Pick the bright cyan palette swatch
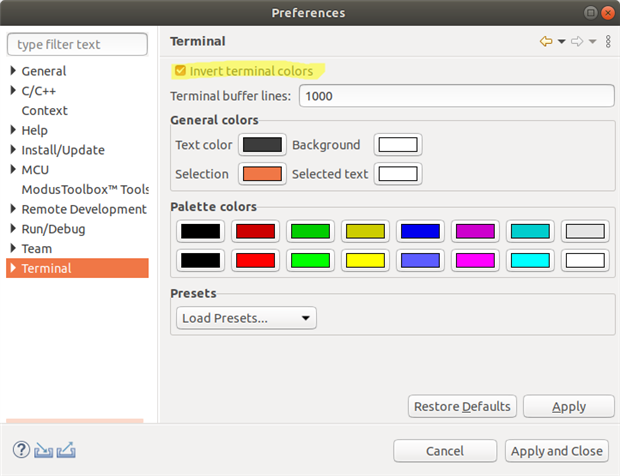 point(530,260)
